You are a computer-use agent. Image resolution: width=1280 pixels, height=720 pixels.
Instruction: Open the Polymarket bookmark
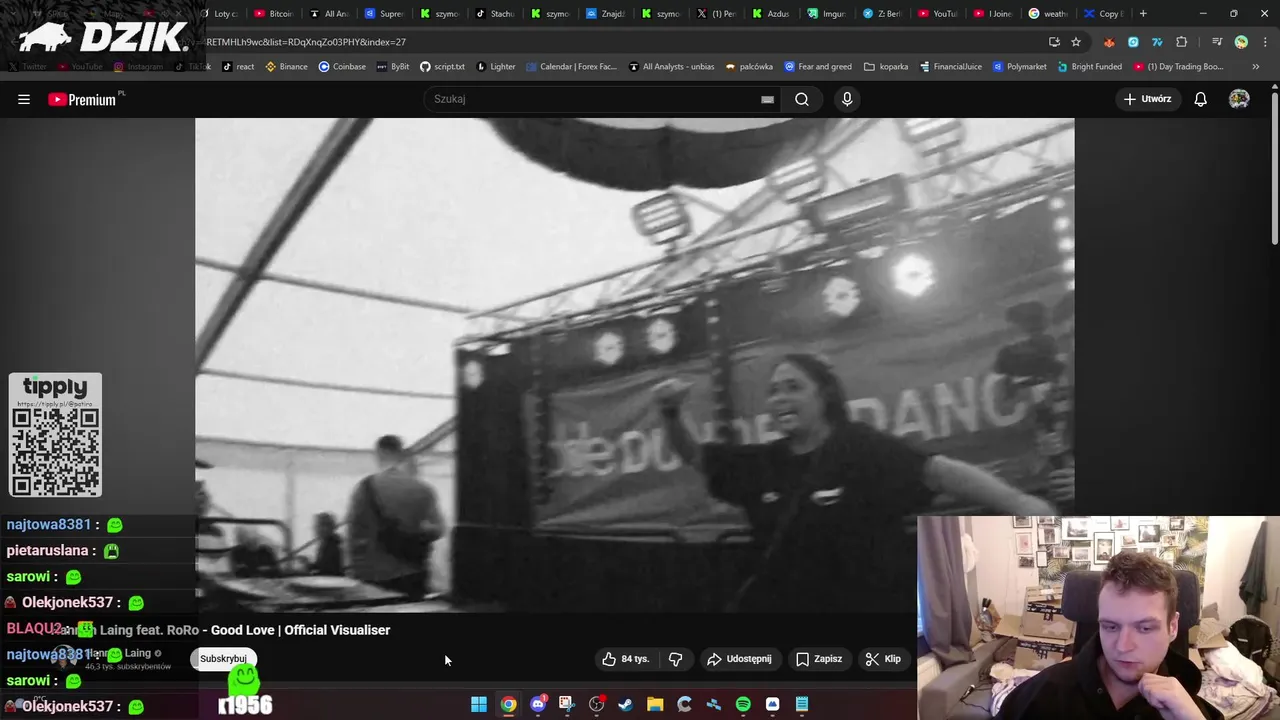pos(1019,67)
